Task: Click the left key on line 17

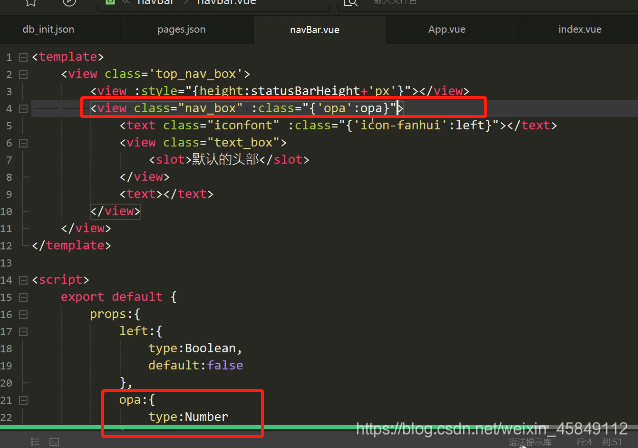Action: [133, 331]
